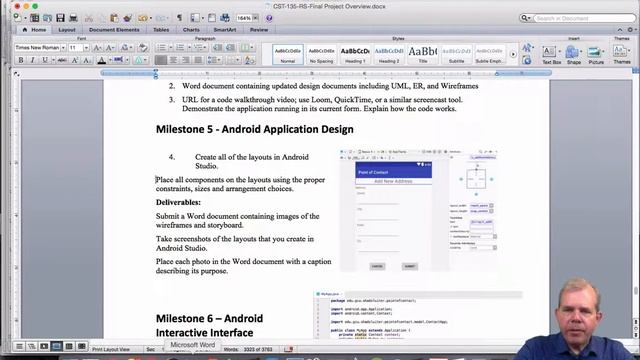Viewport: 640px width, 360px height.
Task: Apply the Heading 1 style
Action: pos(355,55)
